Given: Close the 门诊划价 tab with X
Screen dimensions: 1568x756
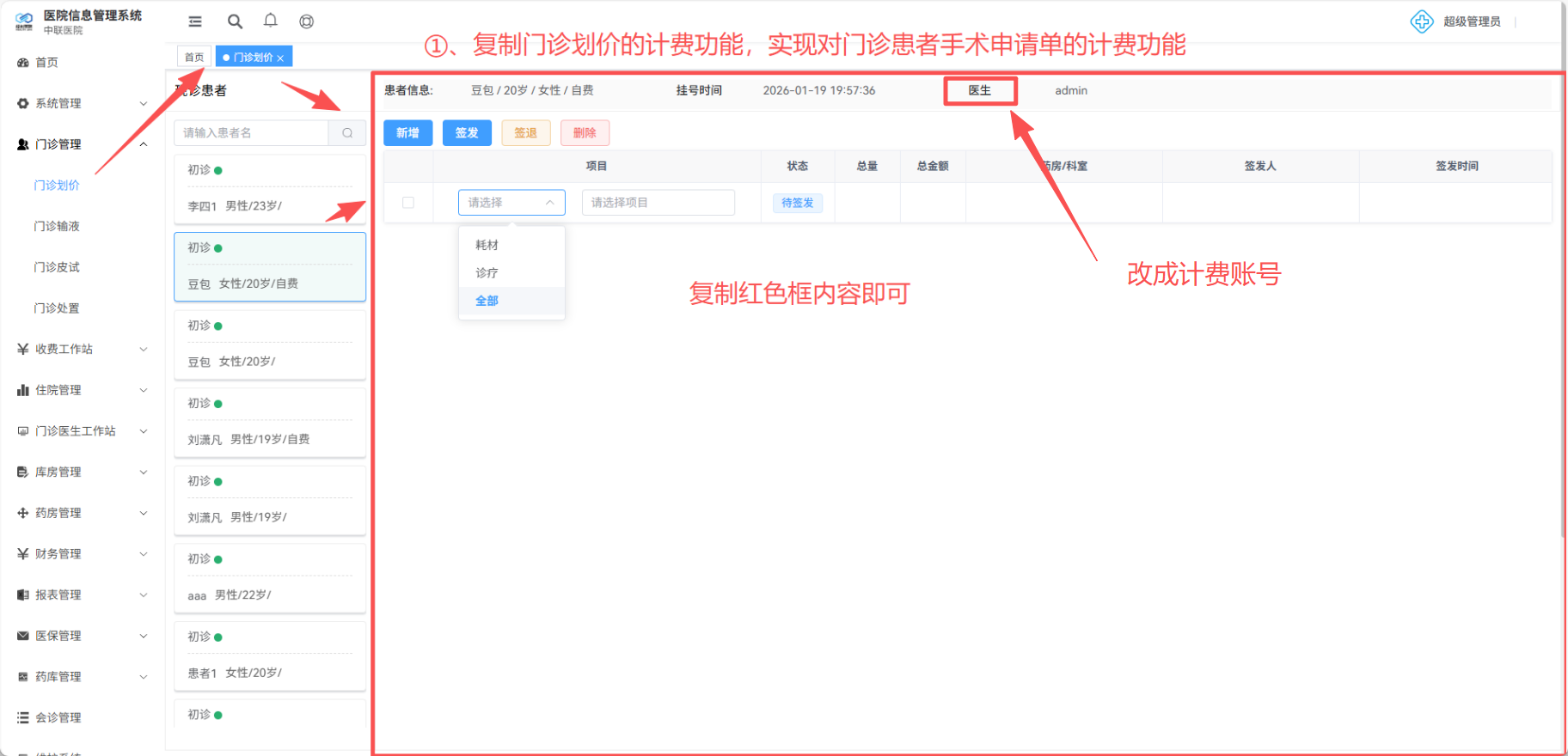Looking at the screenshot, I should (x=280, y=58).
